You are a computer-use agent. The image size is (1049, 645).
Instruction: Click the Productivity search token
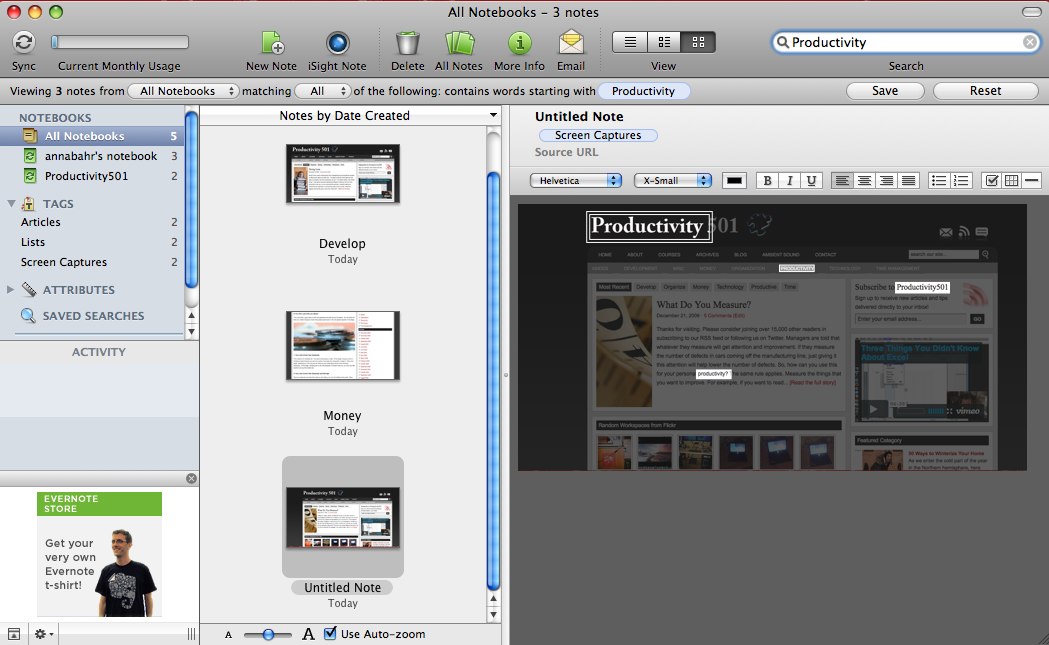(643, 91)
